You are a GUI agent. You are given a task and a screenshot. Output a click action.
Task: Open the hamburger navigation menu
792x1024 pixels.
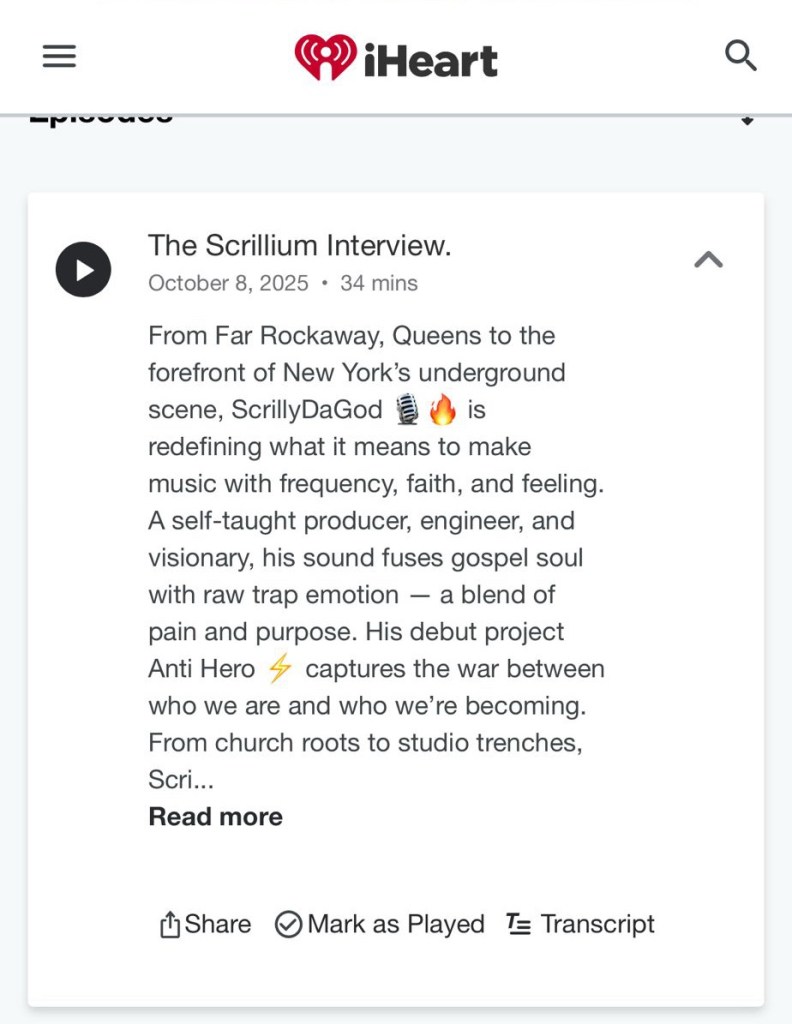[x=59, y=57]
